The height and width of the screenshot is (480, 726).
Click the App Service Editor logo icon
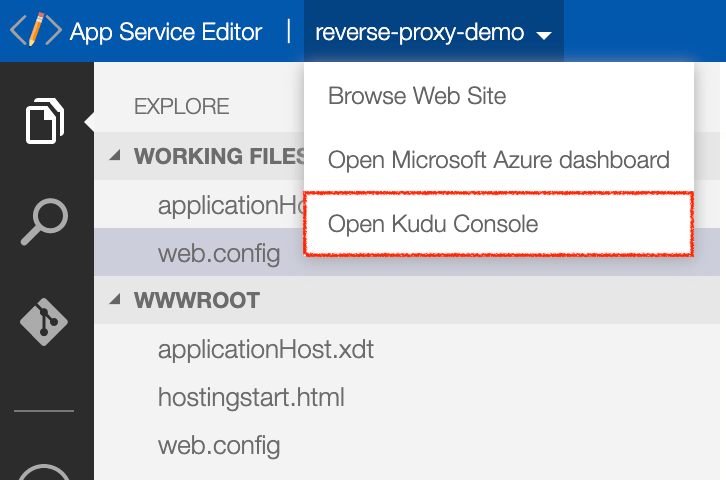35,31
